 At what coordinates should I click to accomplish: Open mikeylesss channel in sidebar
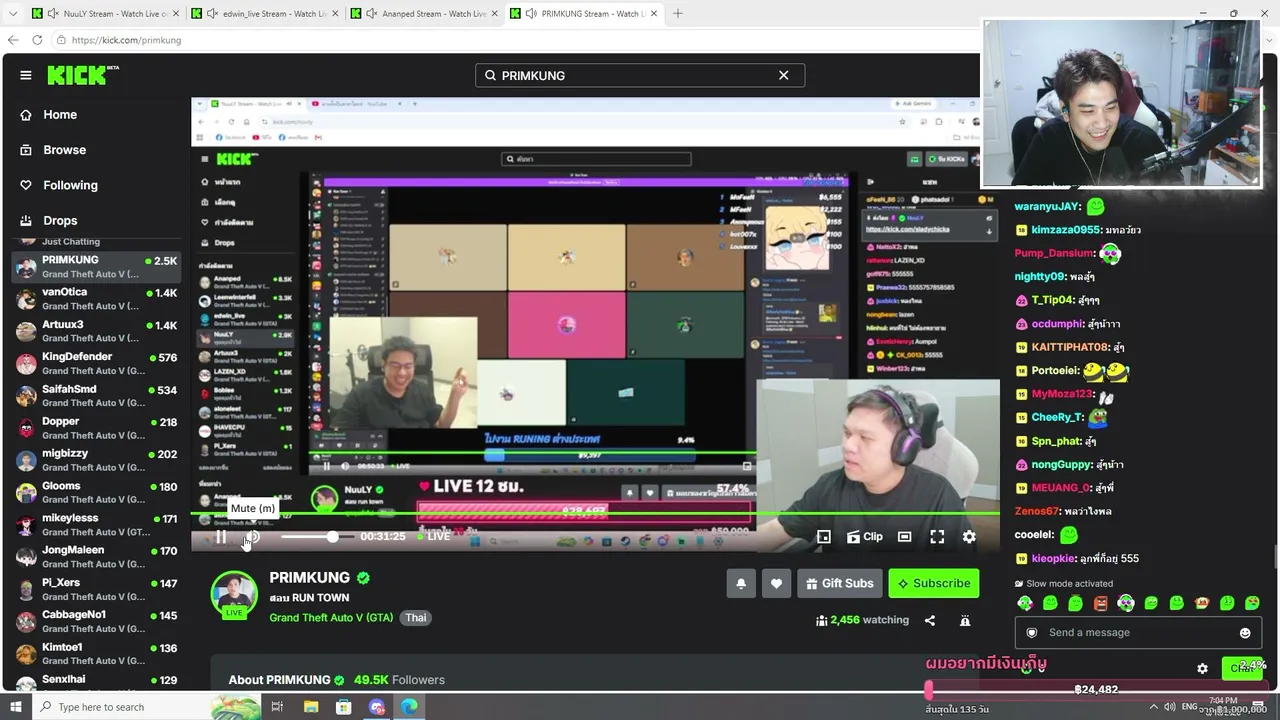(x=96, y=525)
